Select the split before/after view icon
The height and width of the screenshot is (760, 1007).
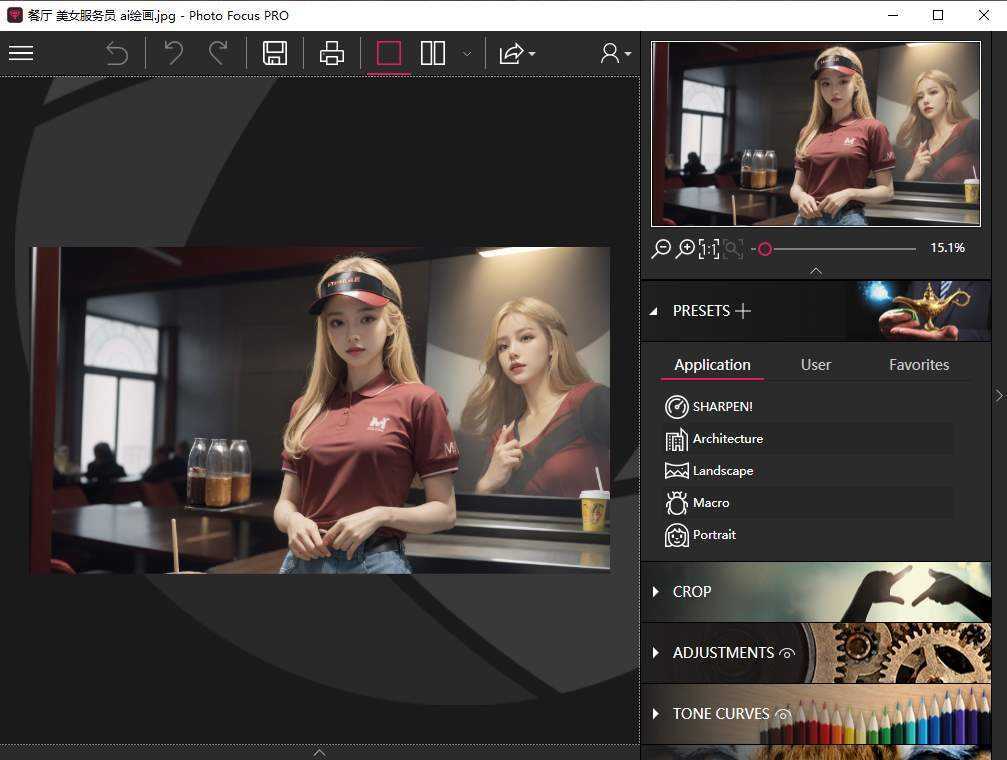point(432,53)
